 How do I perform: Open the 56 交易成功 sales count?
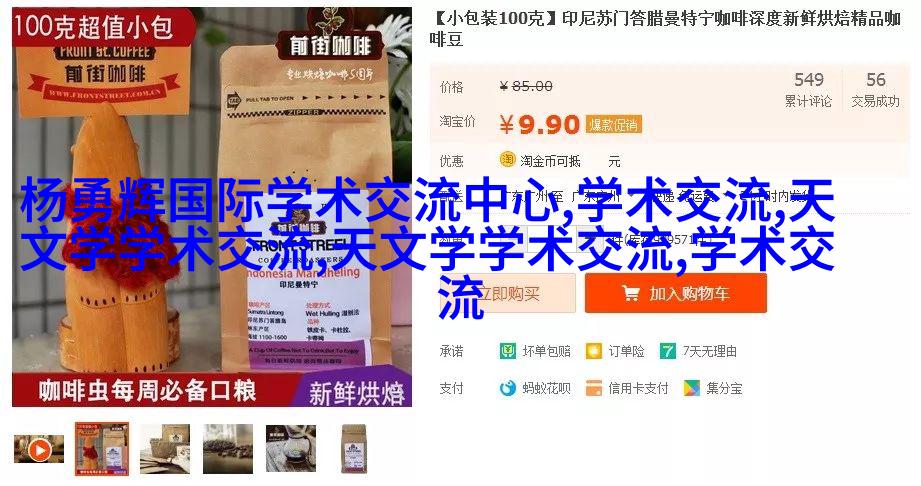click(x=875, y=89)
